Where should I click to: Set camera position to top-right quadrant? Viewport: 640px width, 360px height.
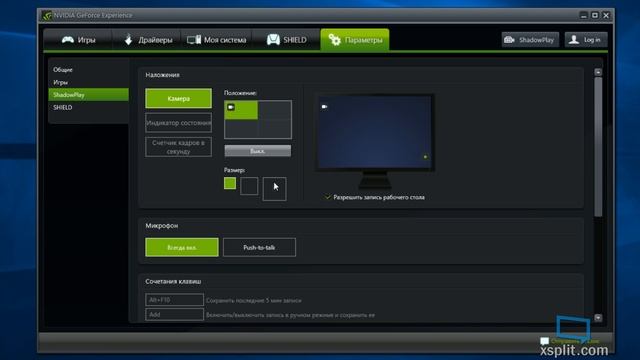(275, 110)
